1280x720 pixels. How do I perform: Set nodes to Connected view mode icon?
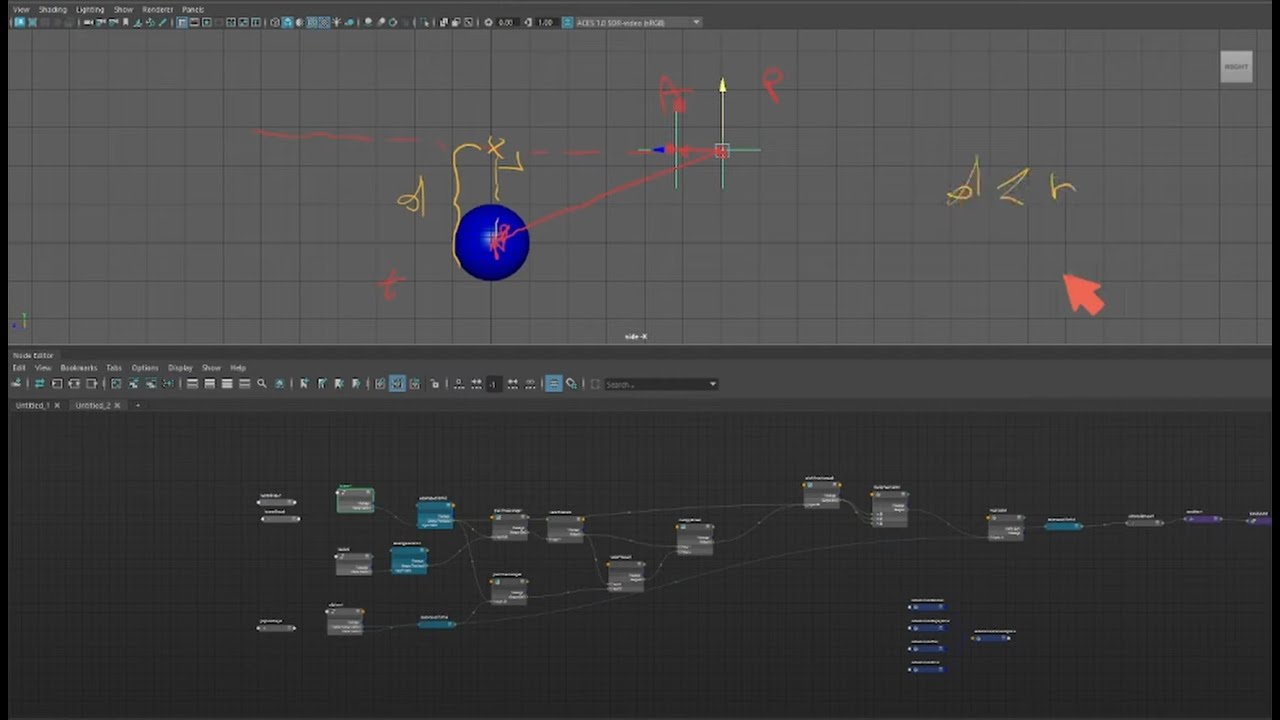pos(209,383)
